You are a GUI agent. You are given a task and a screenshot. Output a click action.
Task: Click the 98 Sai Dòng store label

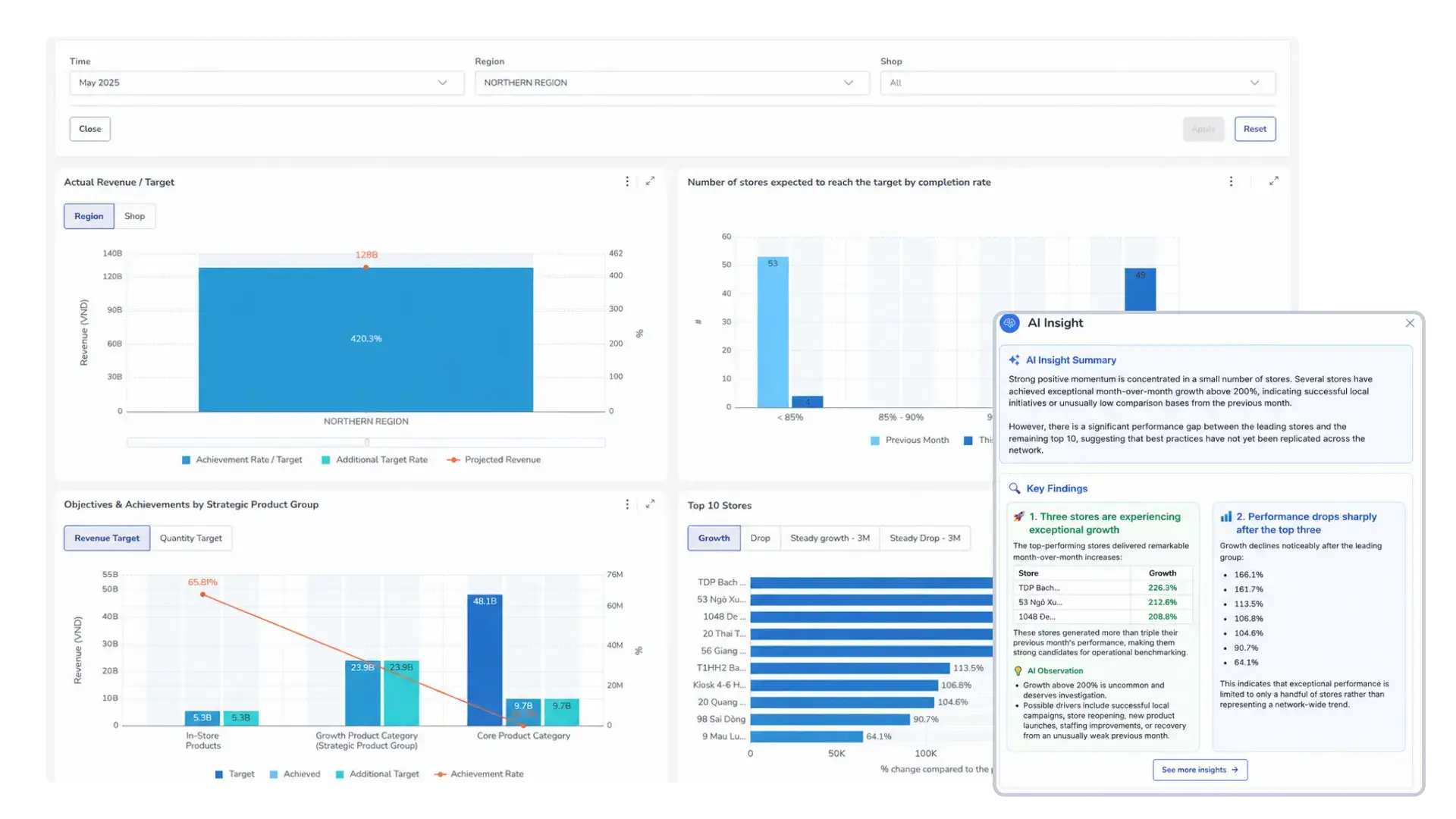(721, 720)
